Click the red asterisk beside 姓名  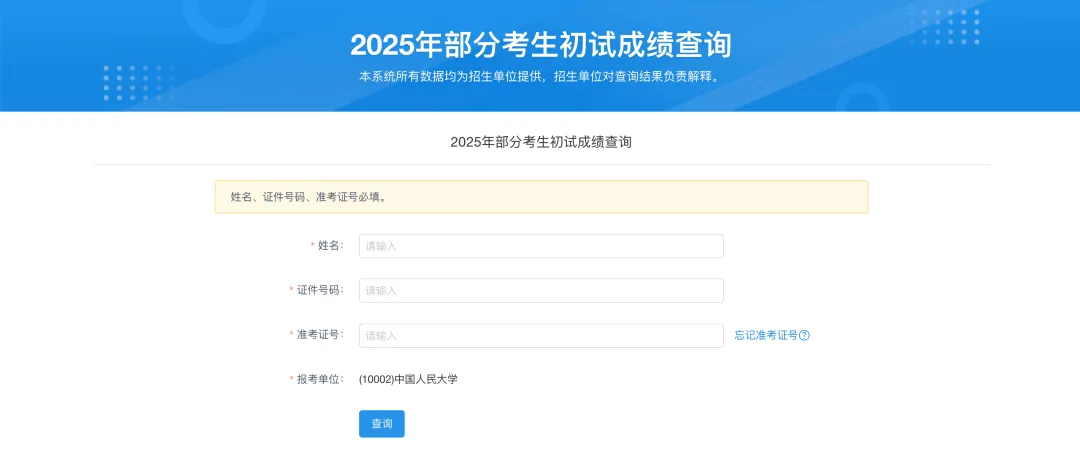pos(312,246)
